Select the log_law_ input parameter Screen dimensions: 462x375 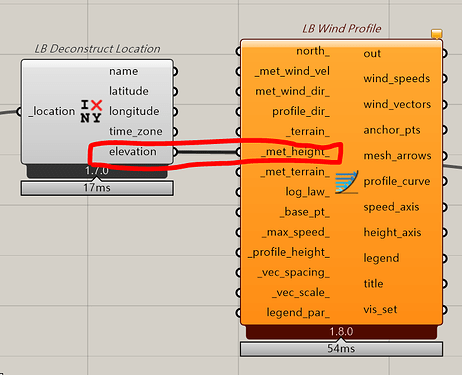click(x=307, y=192)
